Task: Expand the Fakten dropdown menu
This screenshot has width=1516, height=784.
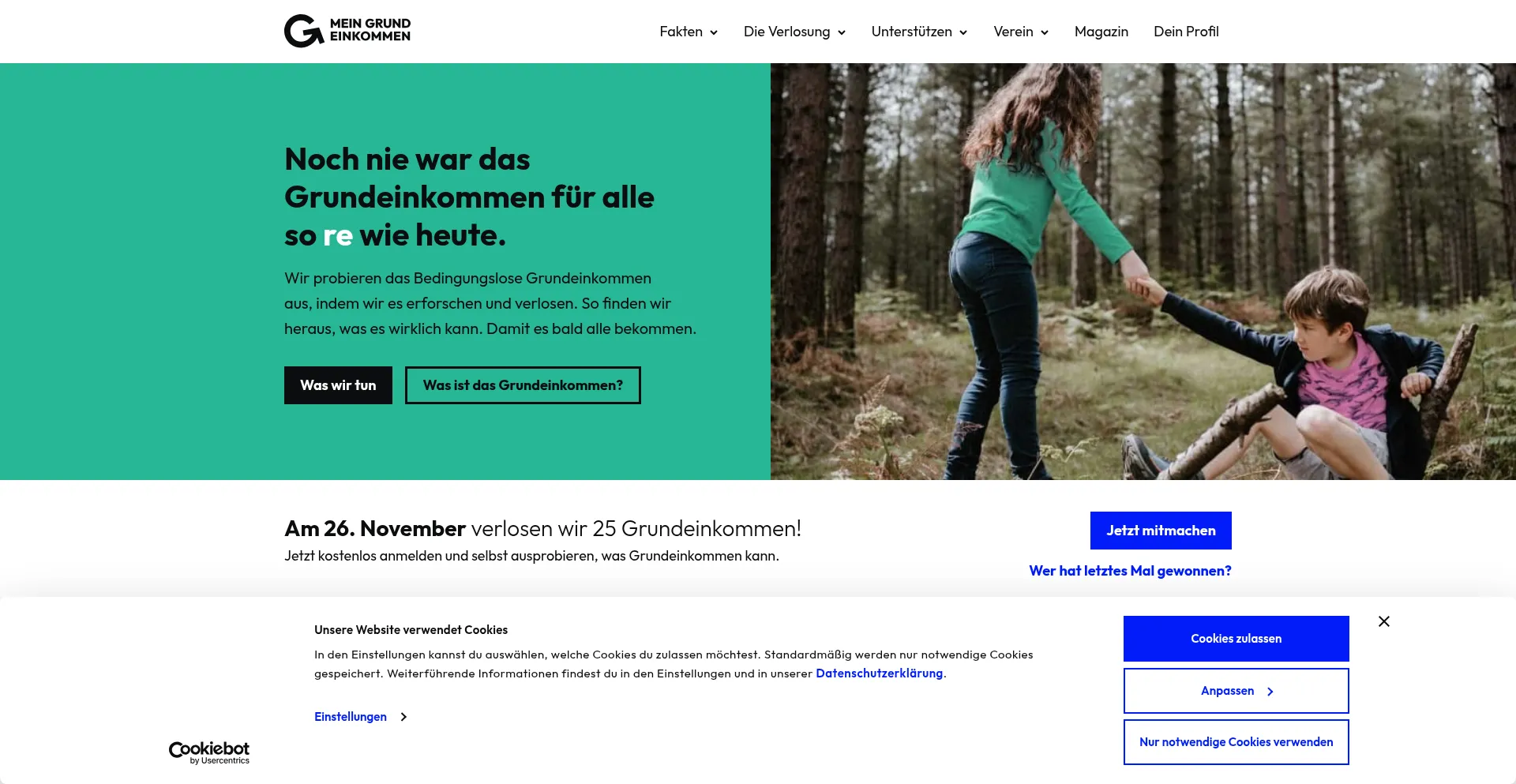Action: (689, 32)
